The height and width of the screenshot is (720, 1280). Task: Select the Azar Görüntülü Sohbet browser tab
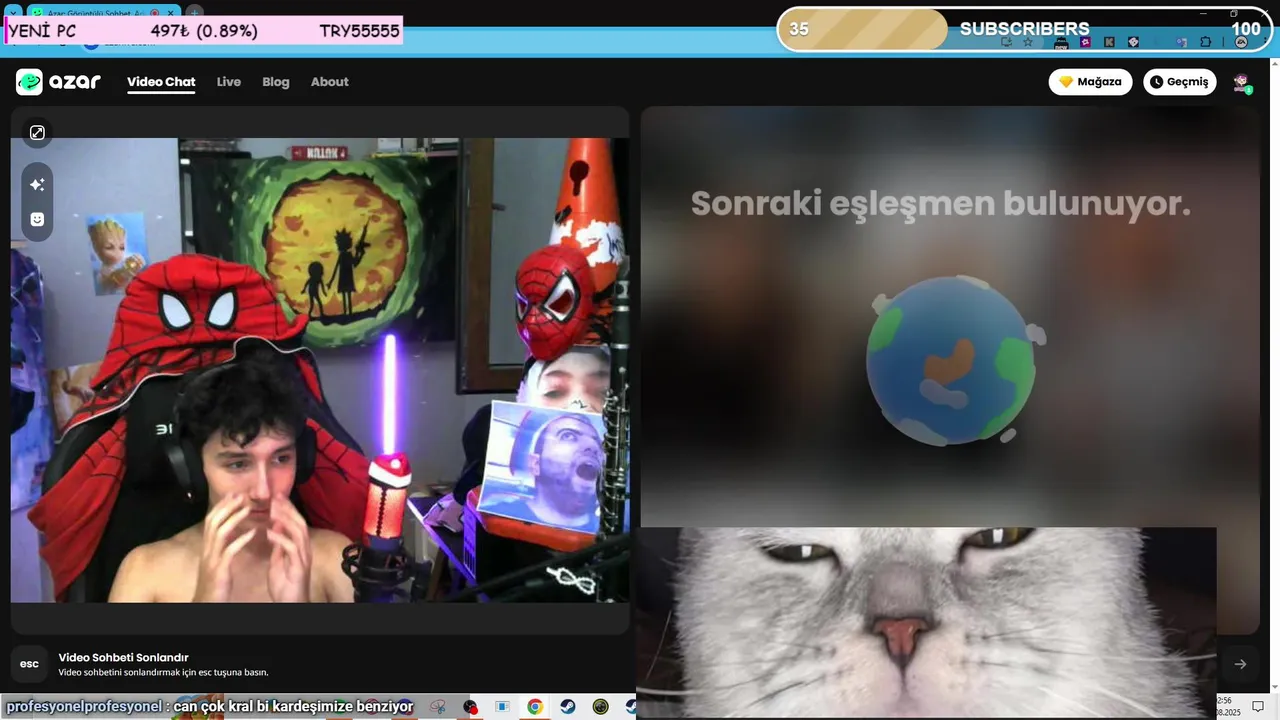(x=95, y=13)
